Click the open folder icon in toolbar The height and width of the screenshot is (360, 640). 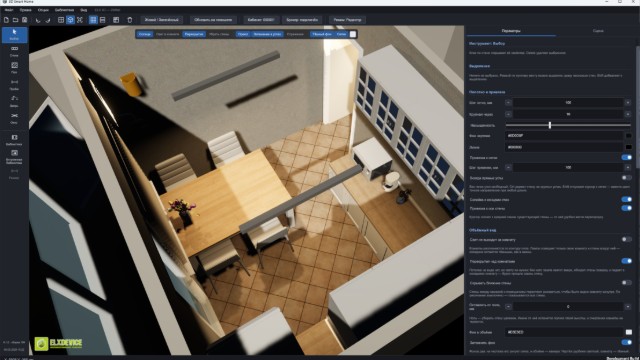coord(15,20)
